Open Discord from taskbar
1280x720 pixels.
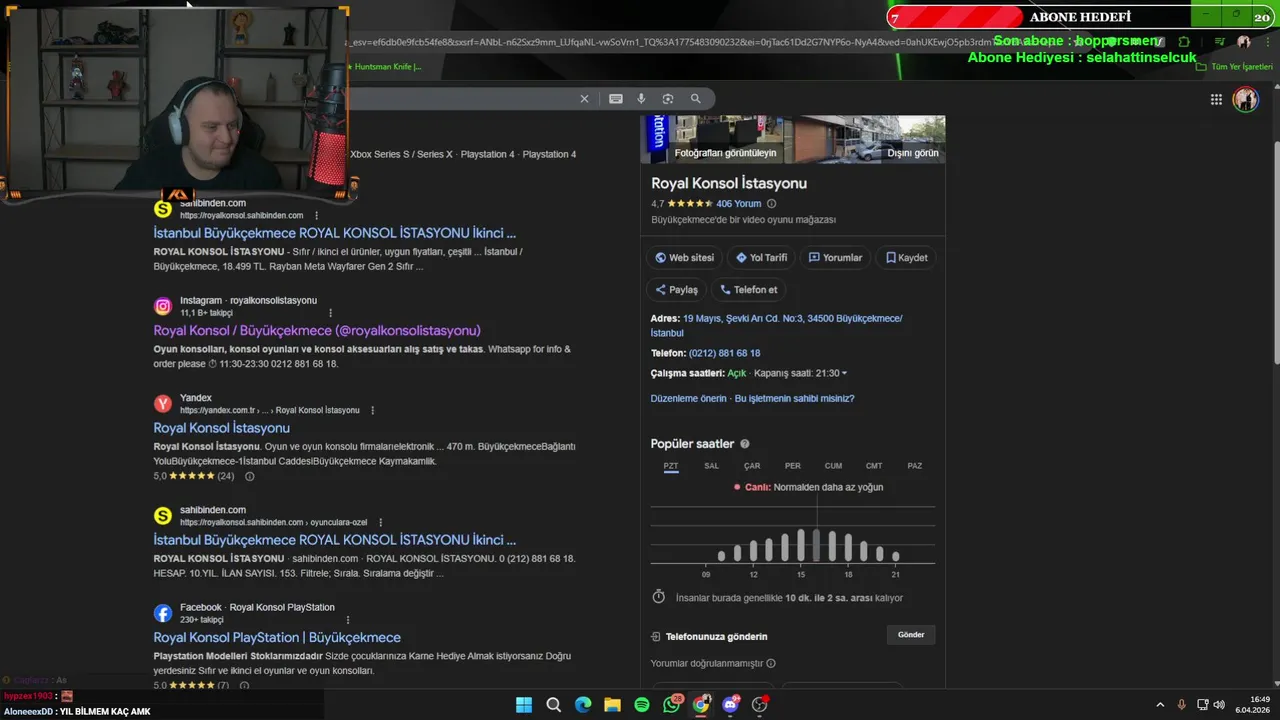pos(730,705)
